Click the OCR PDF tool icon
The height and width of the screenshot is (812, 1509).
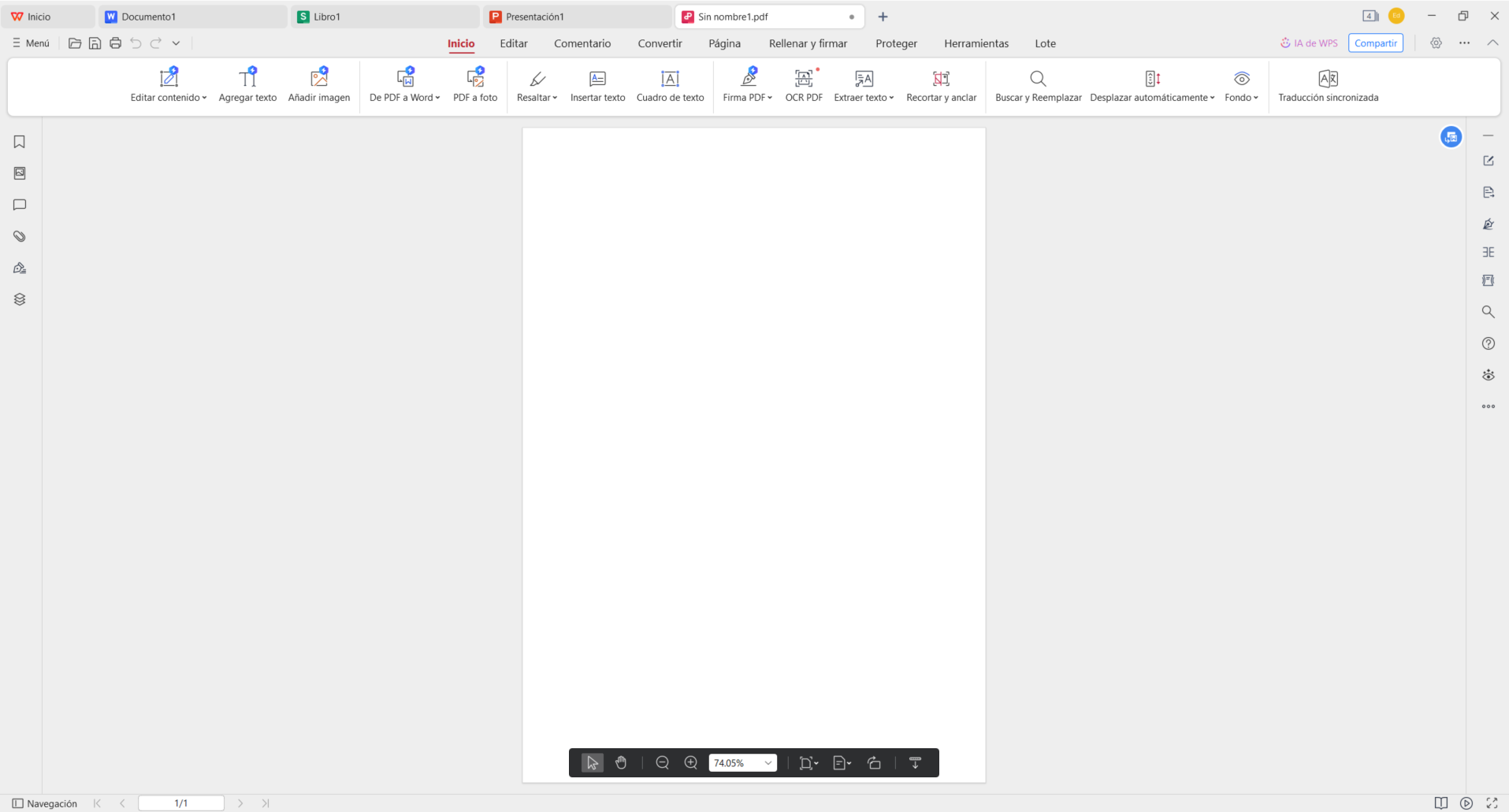click(x=803, y=79)
